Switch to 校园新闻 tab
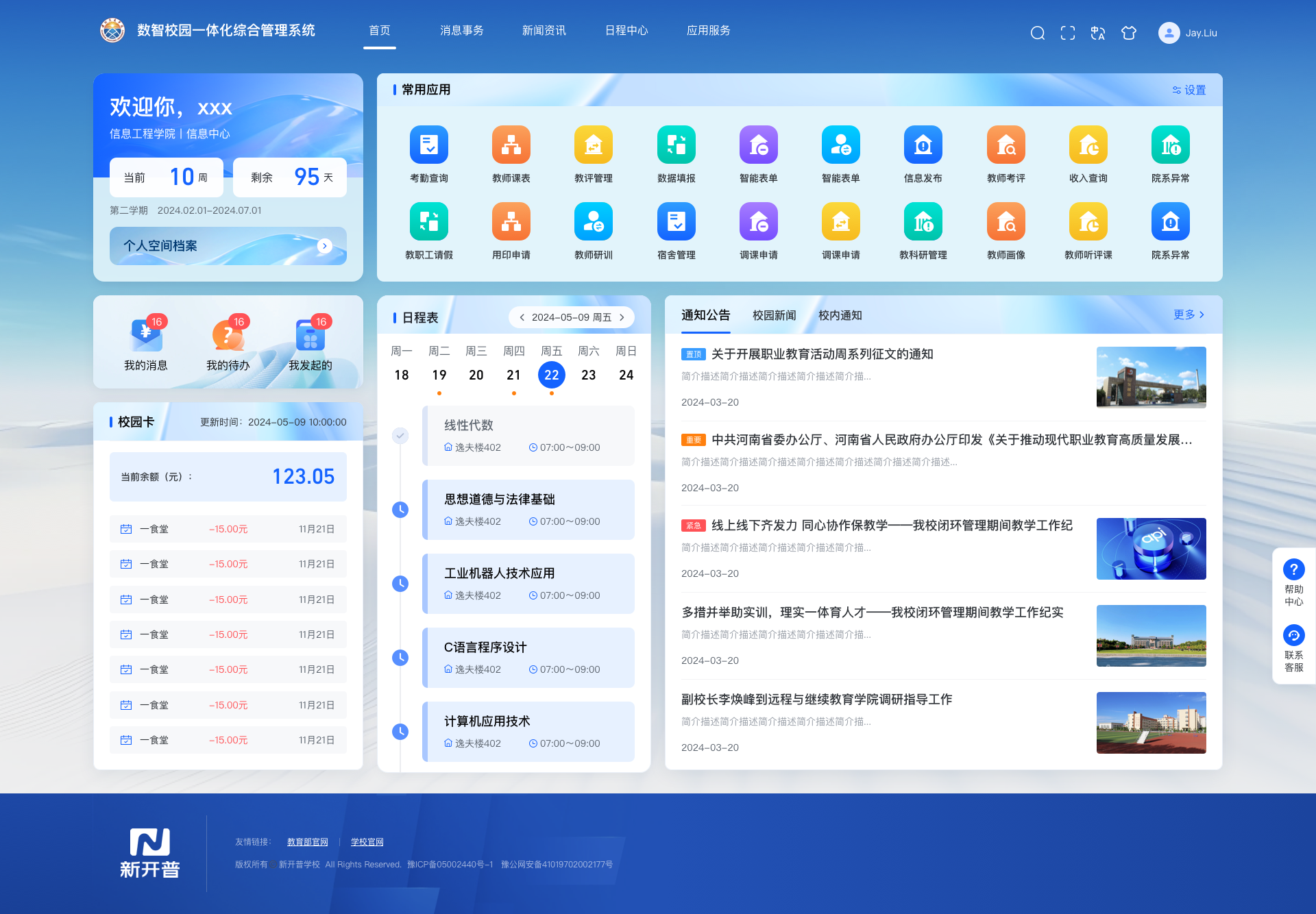Image resolution: width=1316 pixels, height=914 pixels. [774, 315]
